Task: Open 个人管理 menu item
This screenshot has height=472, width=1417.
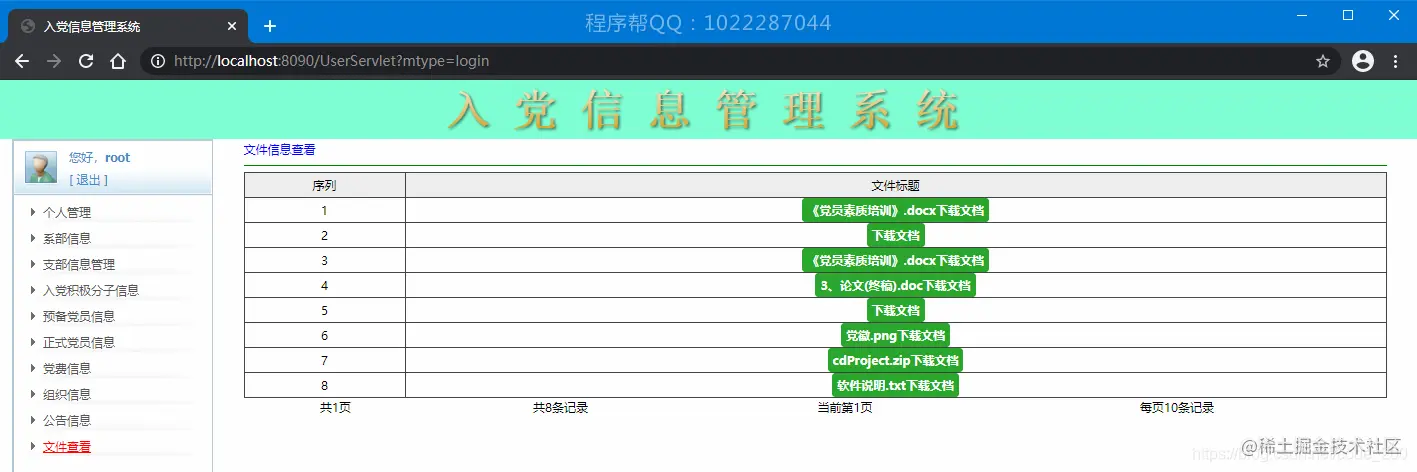Action: click(x=67, y=212)
